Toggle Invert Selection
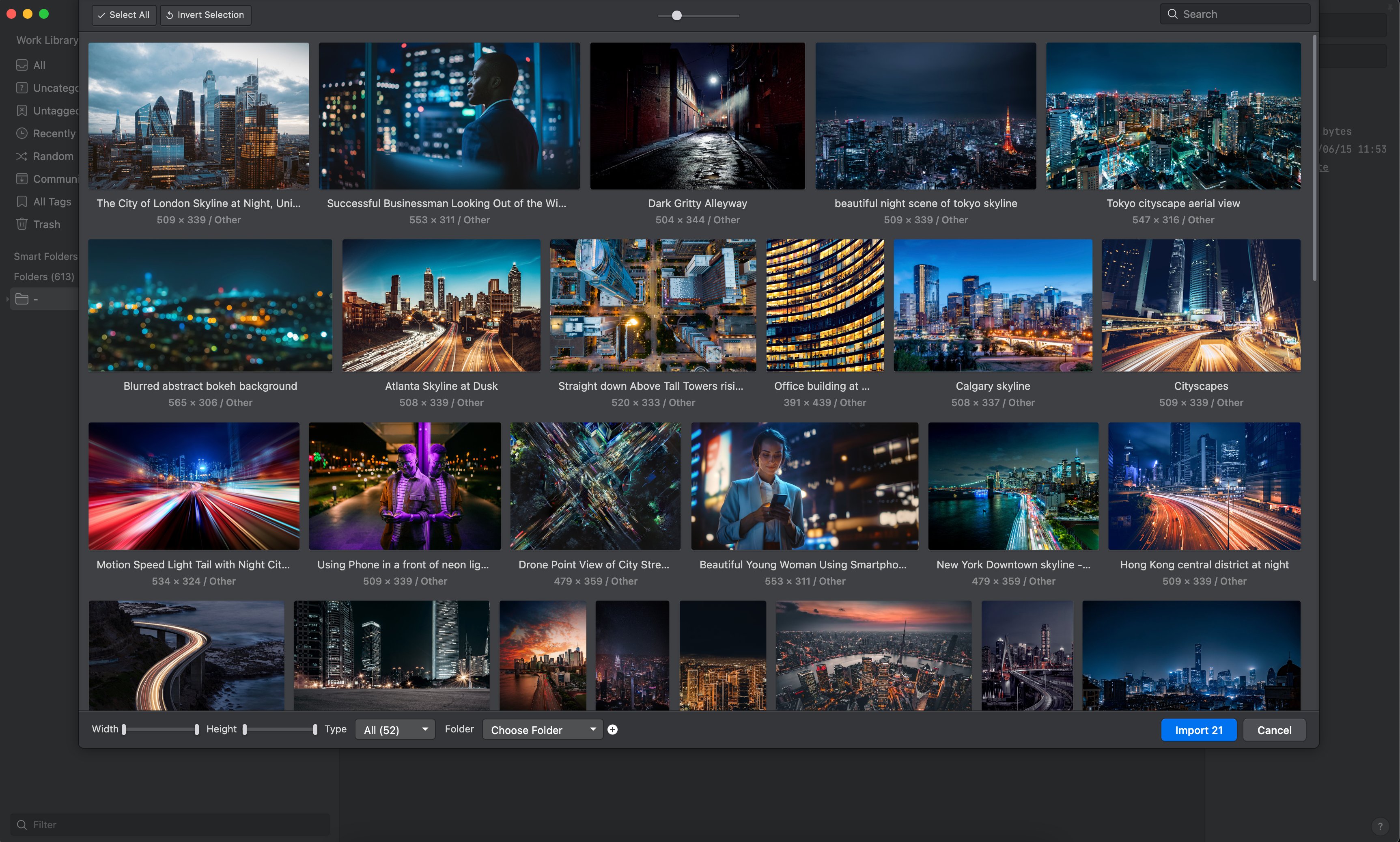Image resolution: width=1400 pixels, height=842 pixels. [205, 15]
